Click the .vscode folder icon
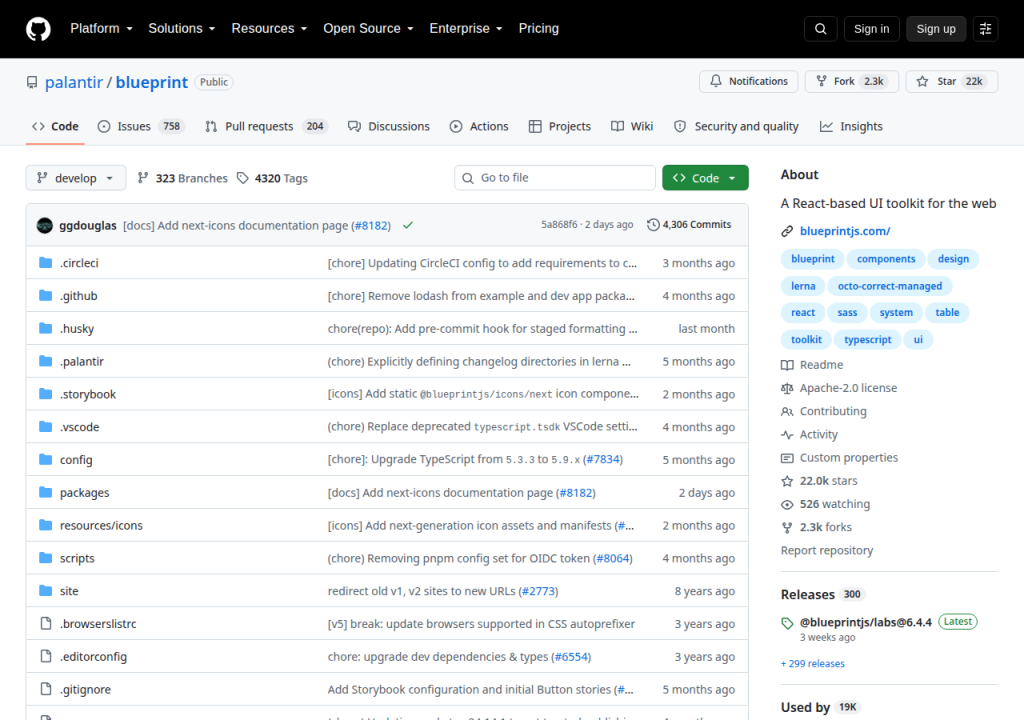 pos(45,427)
